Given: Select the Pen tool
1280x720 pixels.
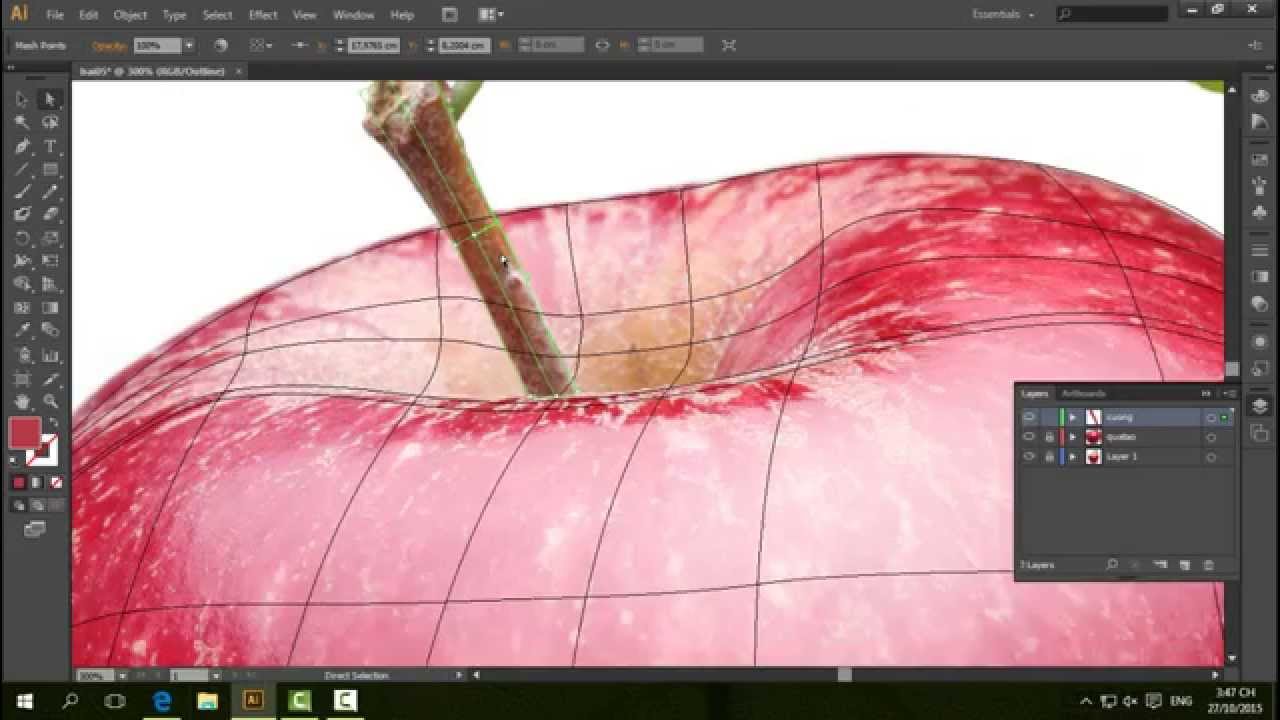Looking at the screenshot, I should tap(22, 146).
